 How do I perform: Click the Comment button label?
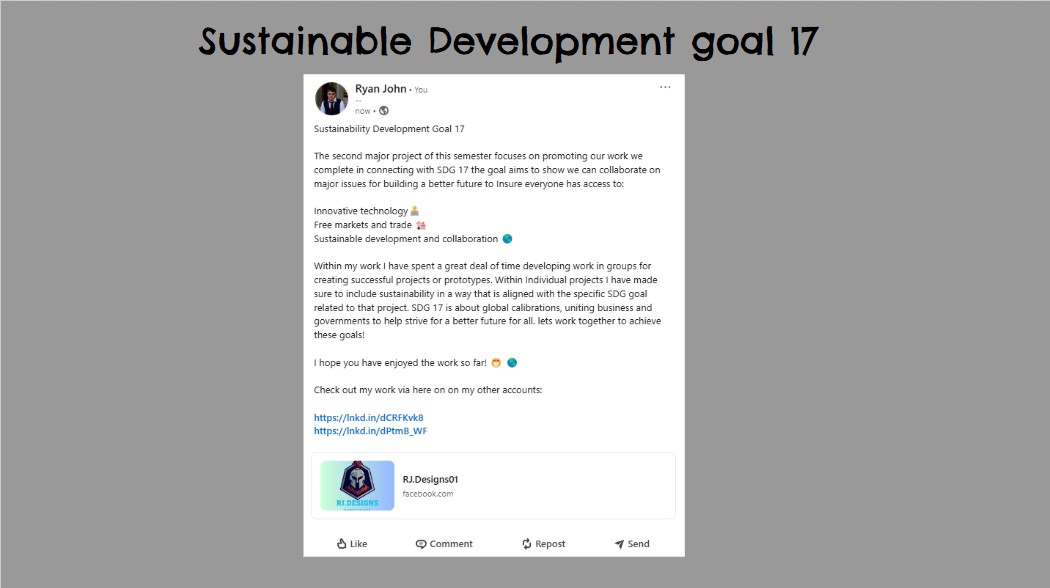[x=451, y=544]
